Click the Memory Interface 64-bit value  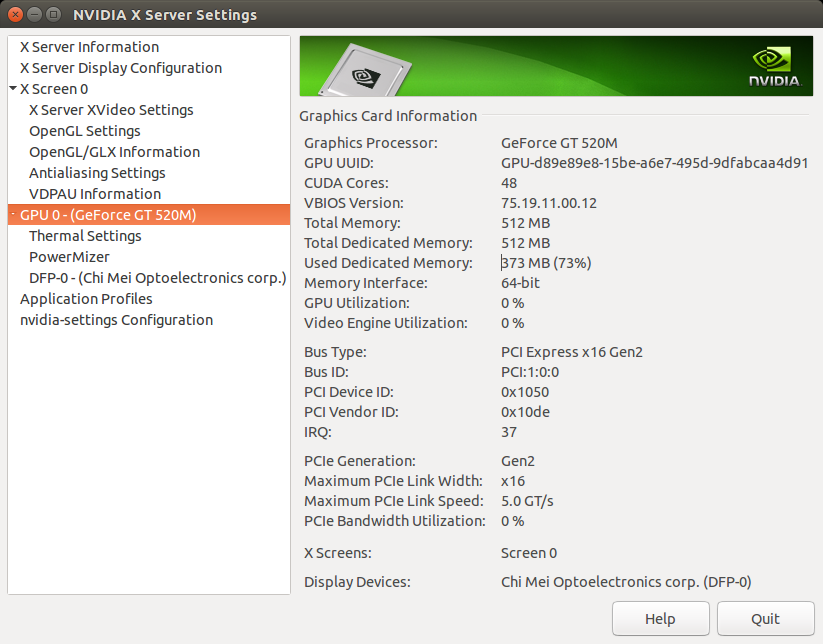520,283
